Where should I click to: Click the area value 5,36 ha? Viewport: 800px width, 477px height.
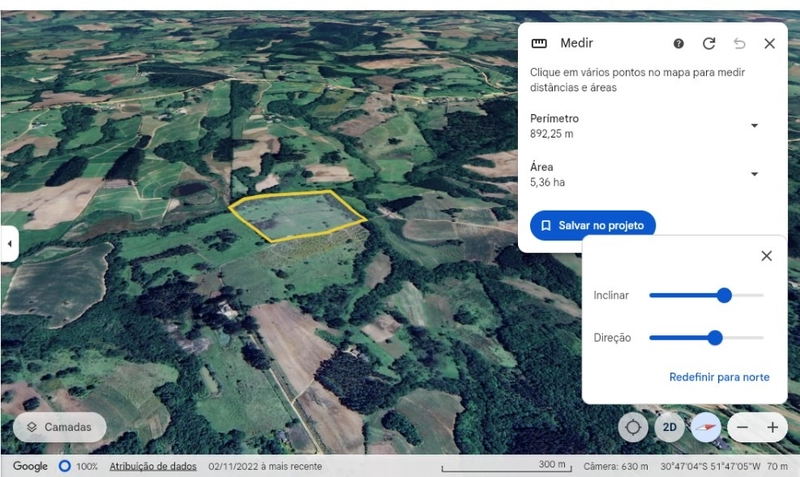tap(547, 182)
